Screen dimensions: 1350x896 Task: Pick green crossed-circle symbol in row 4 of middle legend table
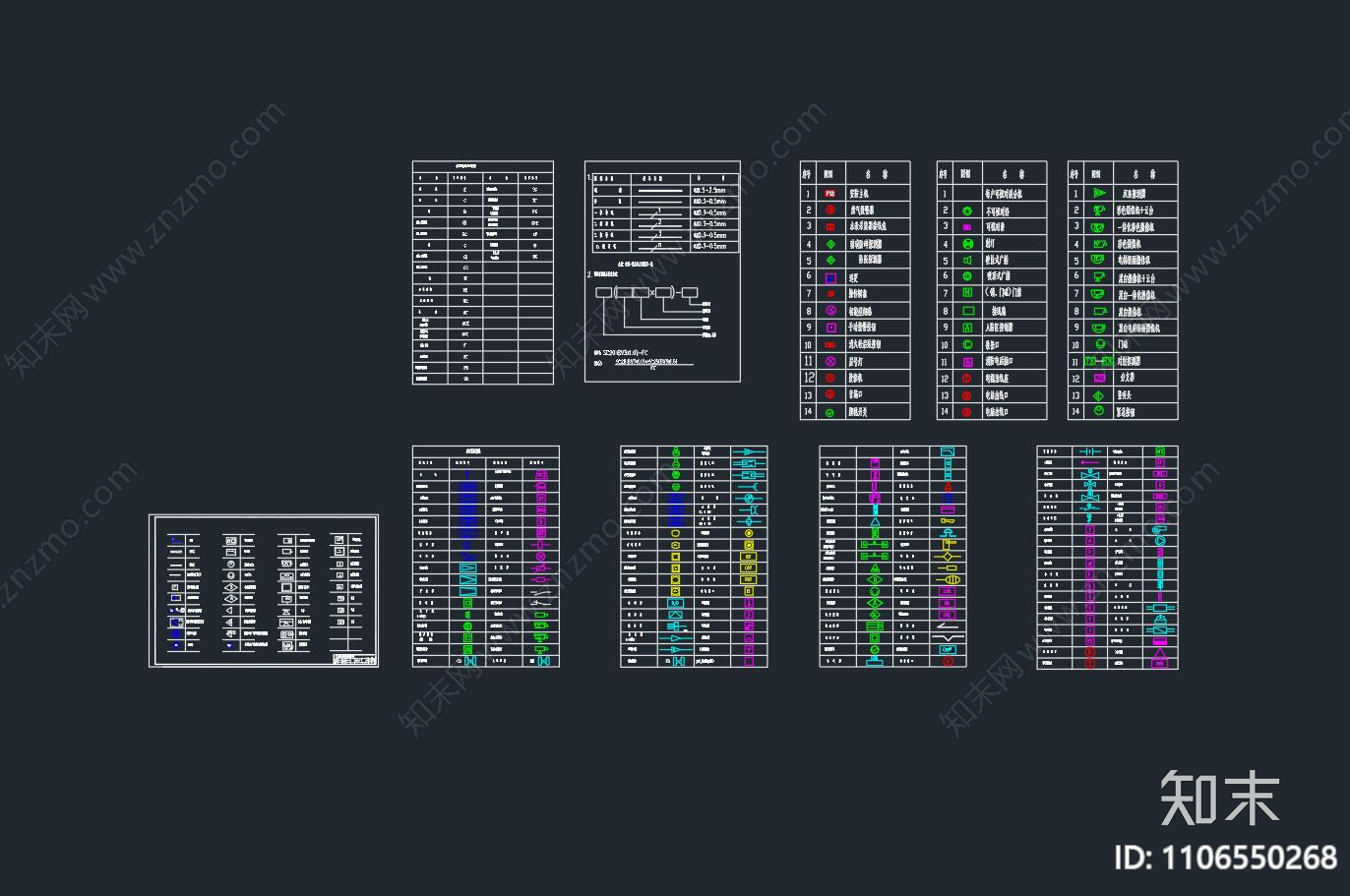click(966, 243)
